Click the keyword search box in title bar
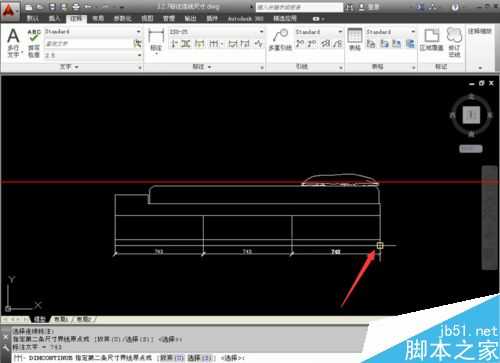 point(299,7)
